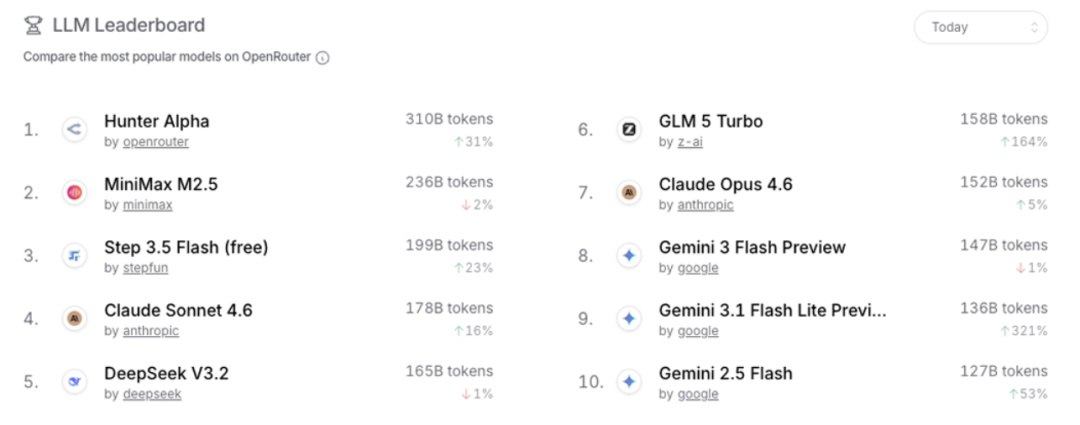The width and height of the screenshot is (1080, 425).
Task: Open the openrouter author link
Action: pyautogui.click(x=155, y=142)
